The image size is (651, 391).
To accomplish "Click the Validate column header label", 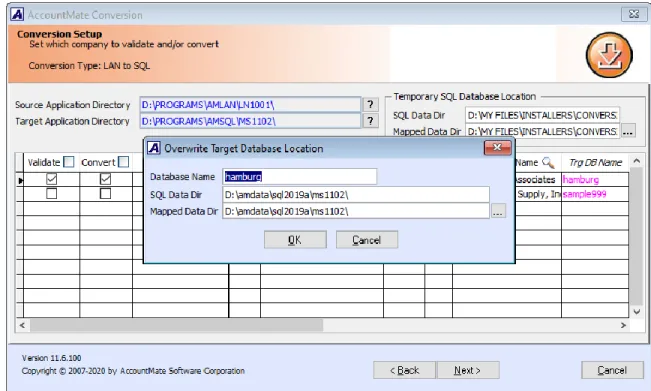I will [44, 162].
